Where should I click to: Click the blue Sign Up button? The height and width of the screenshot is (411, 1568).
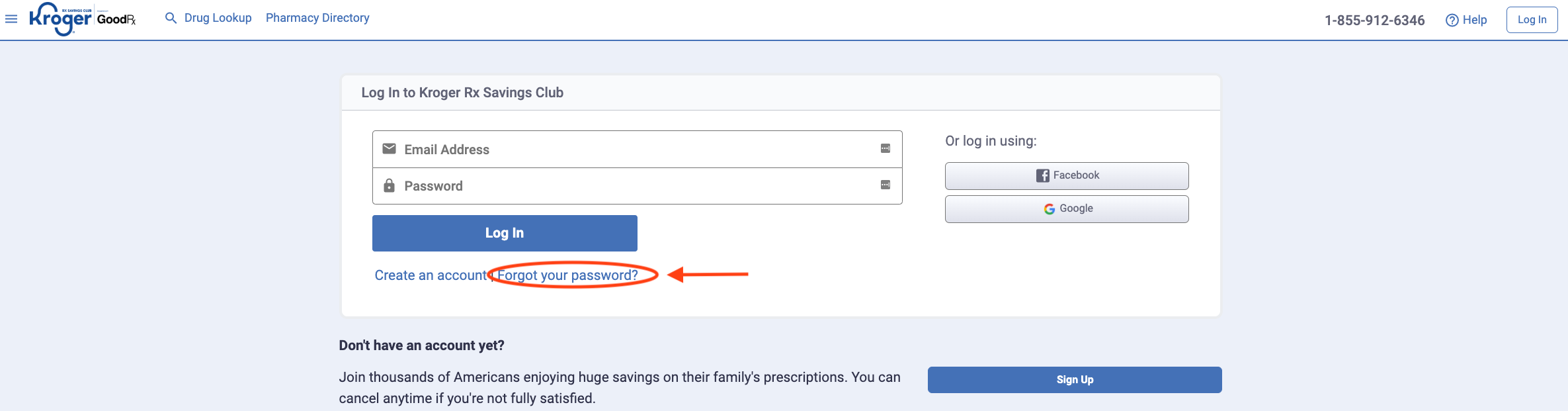point(1075,380)
